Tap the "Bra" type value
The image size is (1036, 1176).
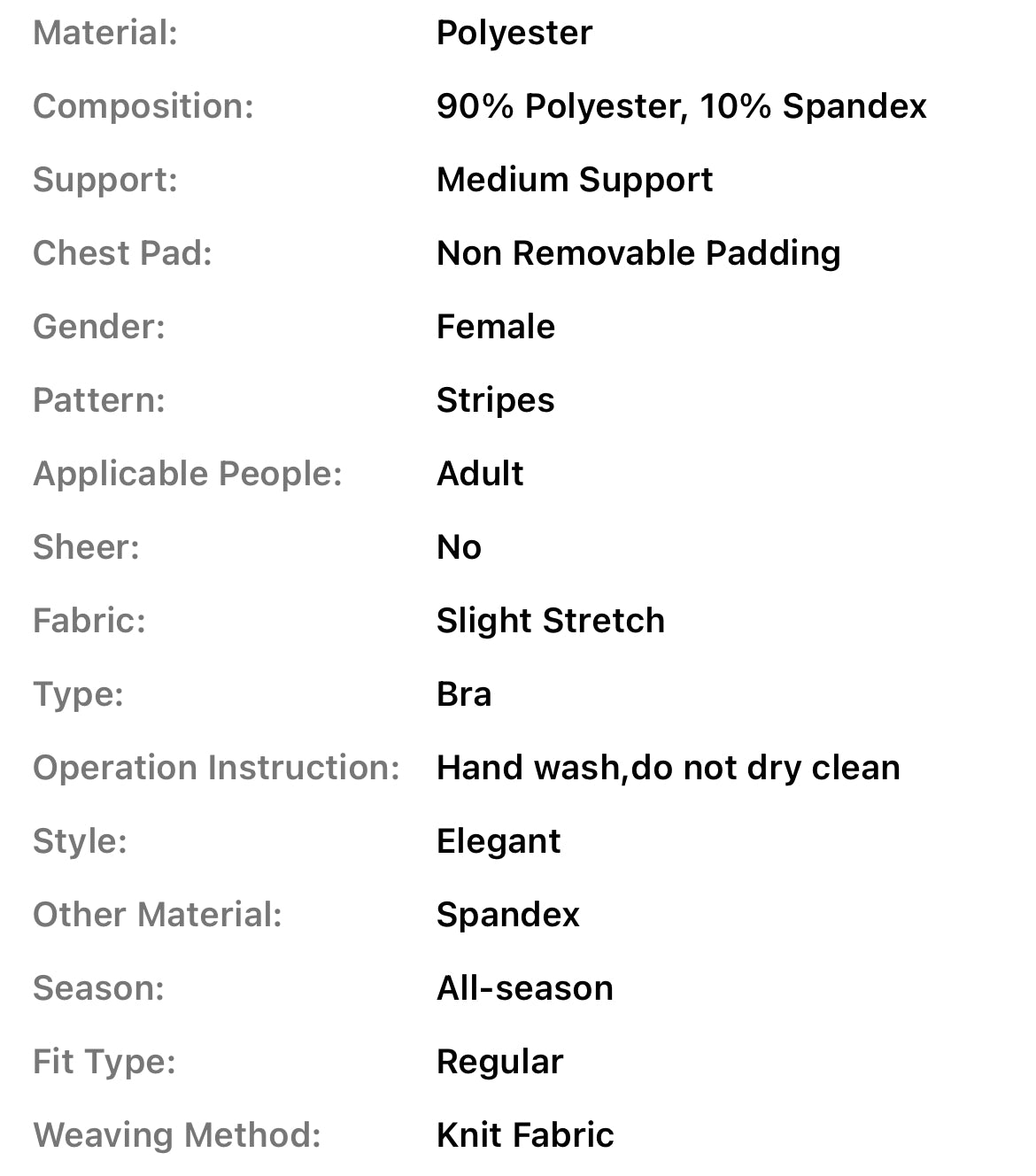463,694
